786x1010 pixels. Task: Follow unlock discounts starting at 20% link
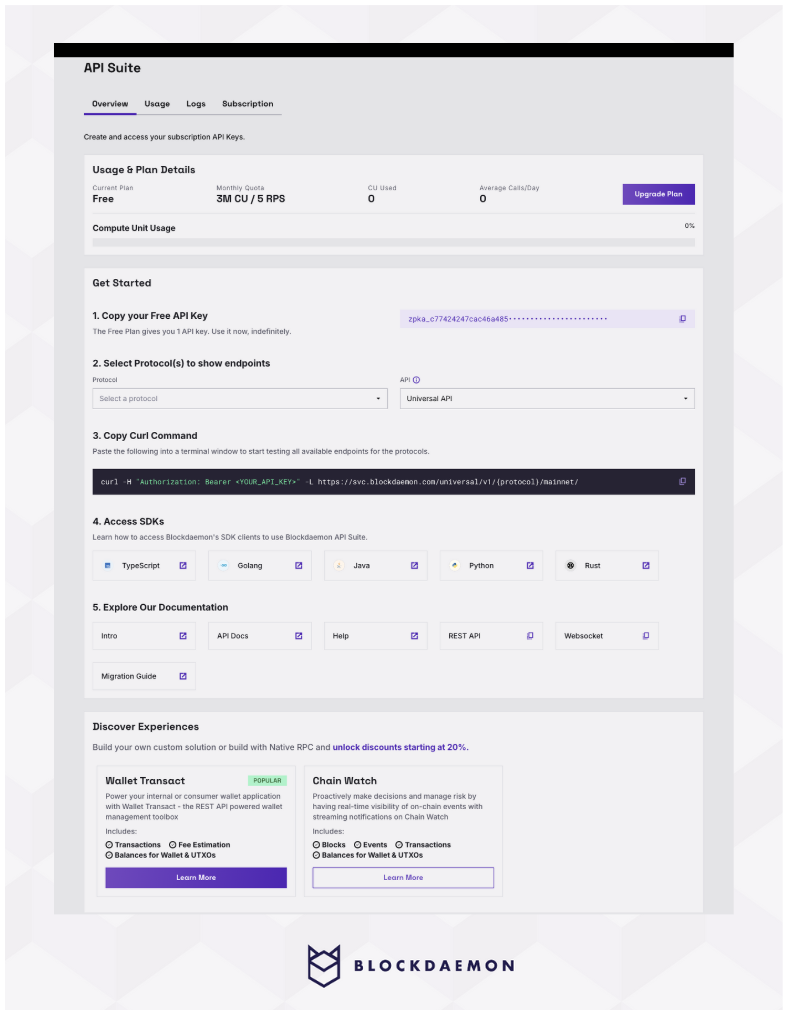[400, 747]
